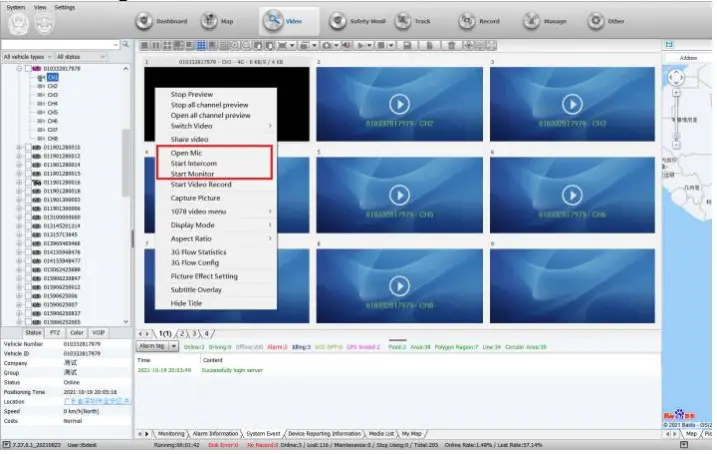The height and width of the screenshot is (454, 717).
Task: Play the CH5 video window
Action: point(399,195)
